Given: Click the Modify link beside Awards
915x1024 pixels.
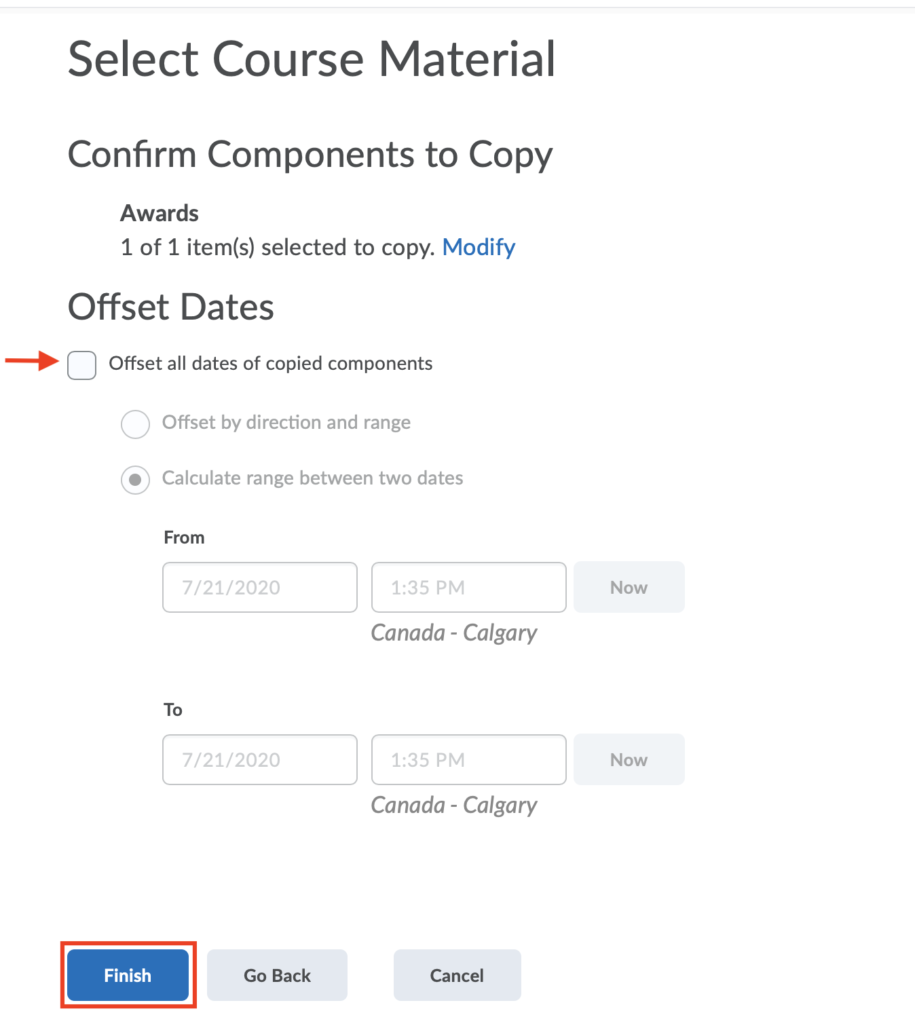Looking at the screenshot, I should point(478,248).
